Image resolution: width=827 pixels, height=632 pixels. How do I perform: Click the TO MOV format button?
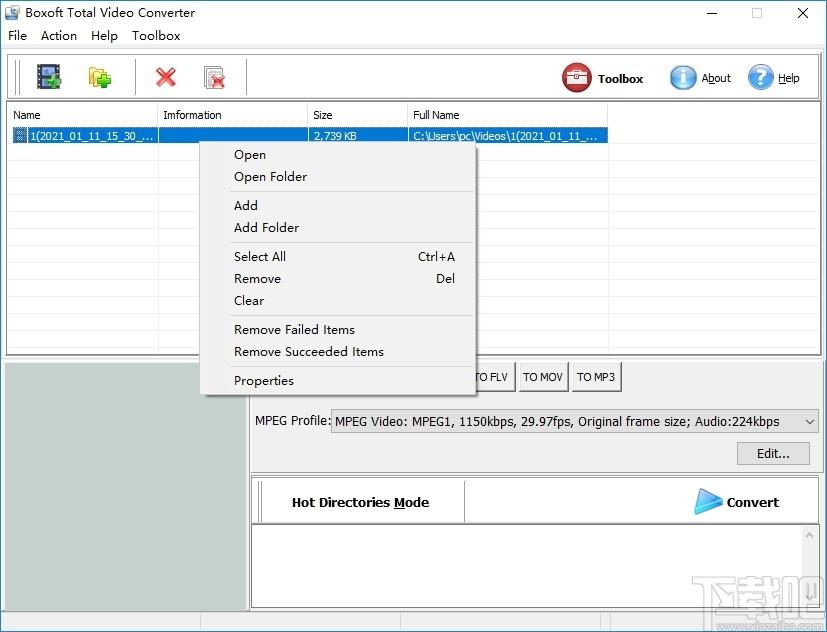tap(543, 377)
